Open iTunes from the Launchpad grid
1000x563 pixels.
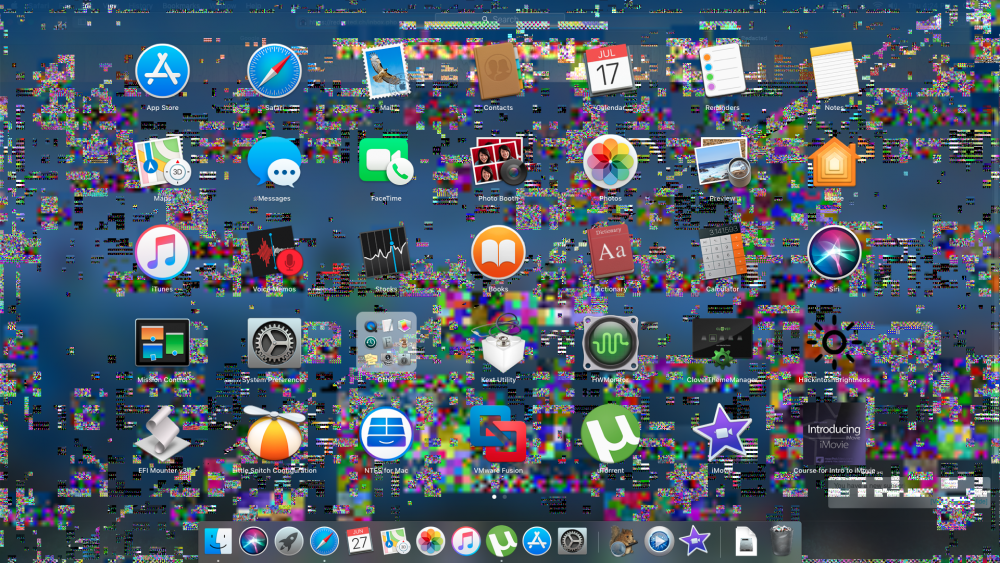click(x=162, y=252)
